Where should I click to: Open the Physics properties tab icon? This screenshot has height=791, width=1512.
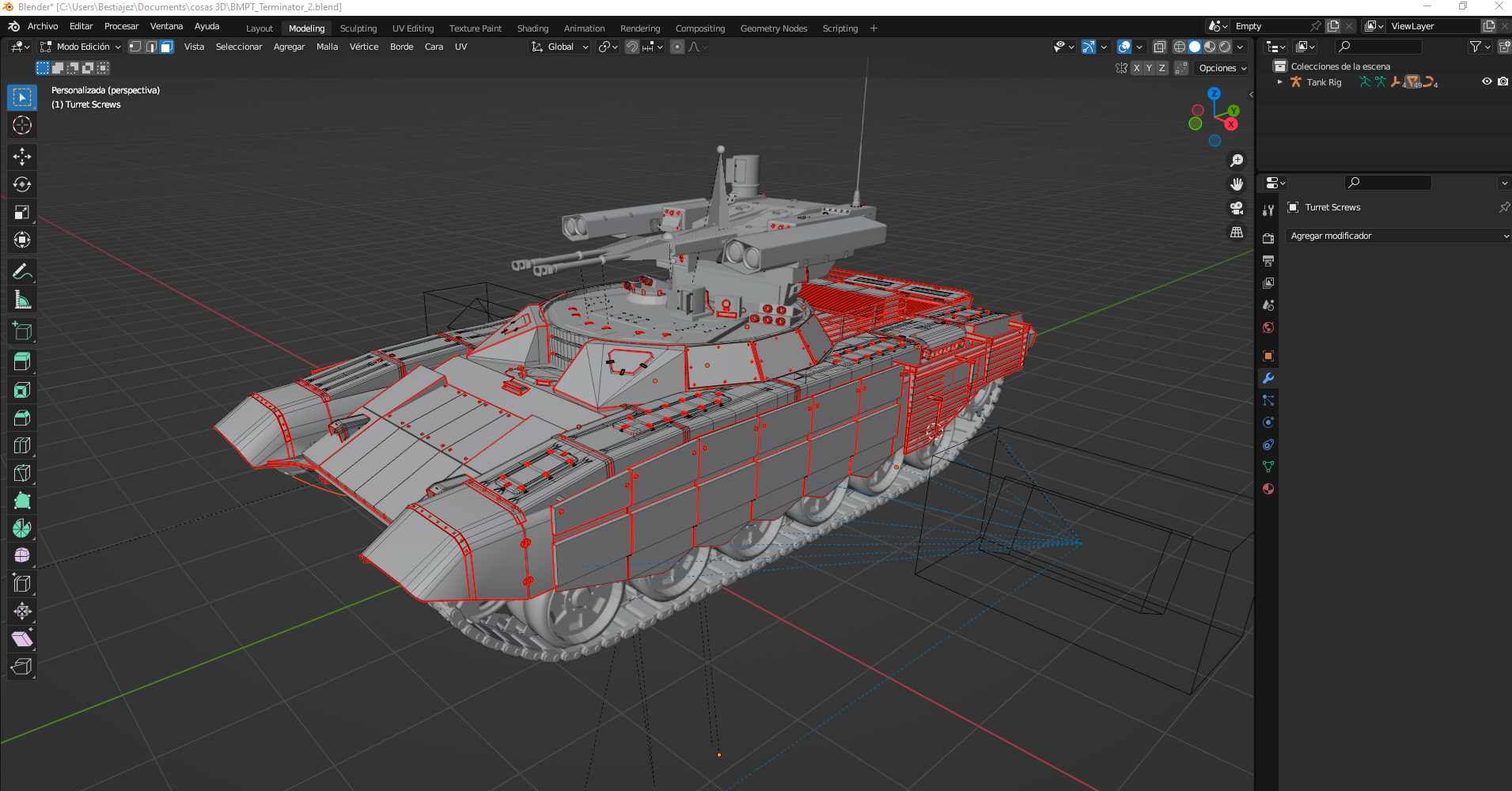point(1268,422)
